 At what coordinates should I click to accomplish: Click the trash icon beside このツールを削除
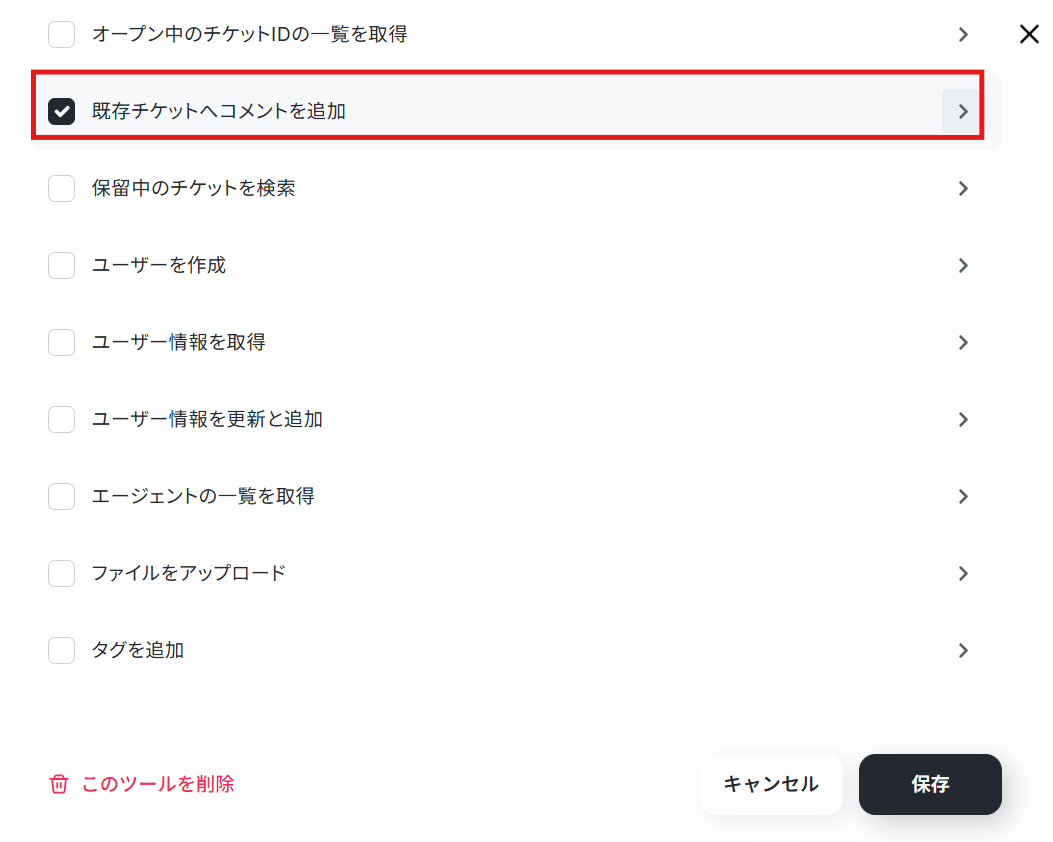click(x=58, y=784)
